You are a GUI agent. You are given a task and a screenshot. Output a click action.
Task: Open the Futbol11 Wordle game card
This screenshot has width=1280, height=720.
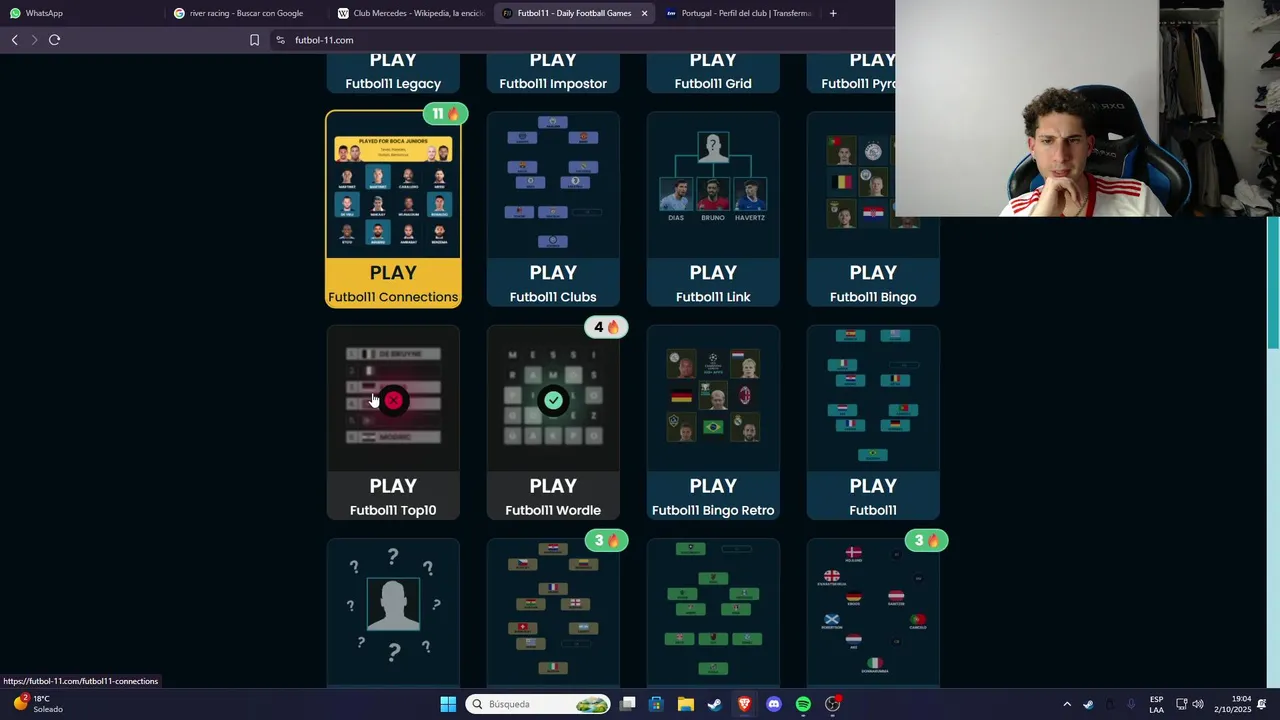tap(553, 422)
